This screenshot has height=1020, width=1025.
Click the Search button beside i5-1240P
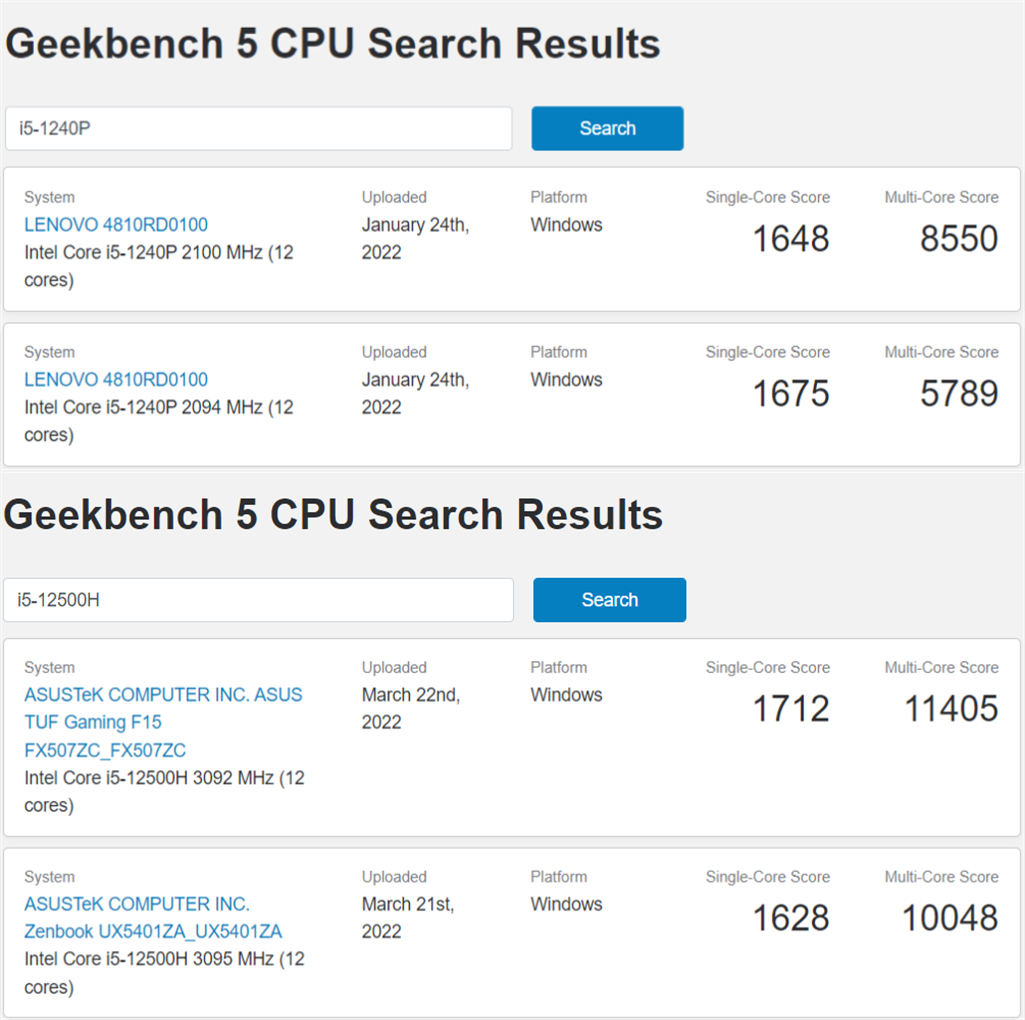pyautogui.click(x=607, y=128)
